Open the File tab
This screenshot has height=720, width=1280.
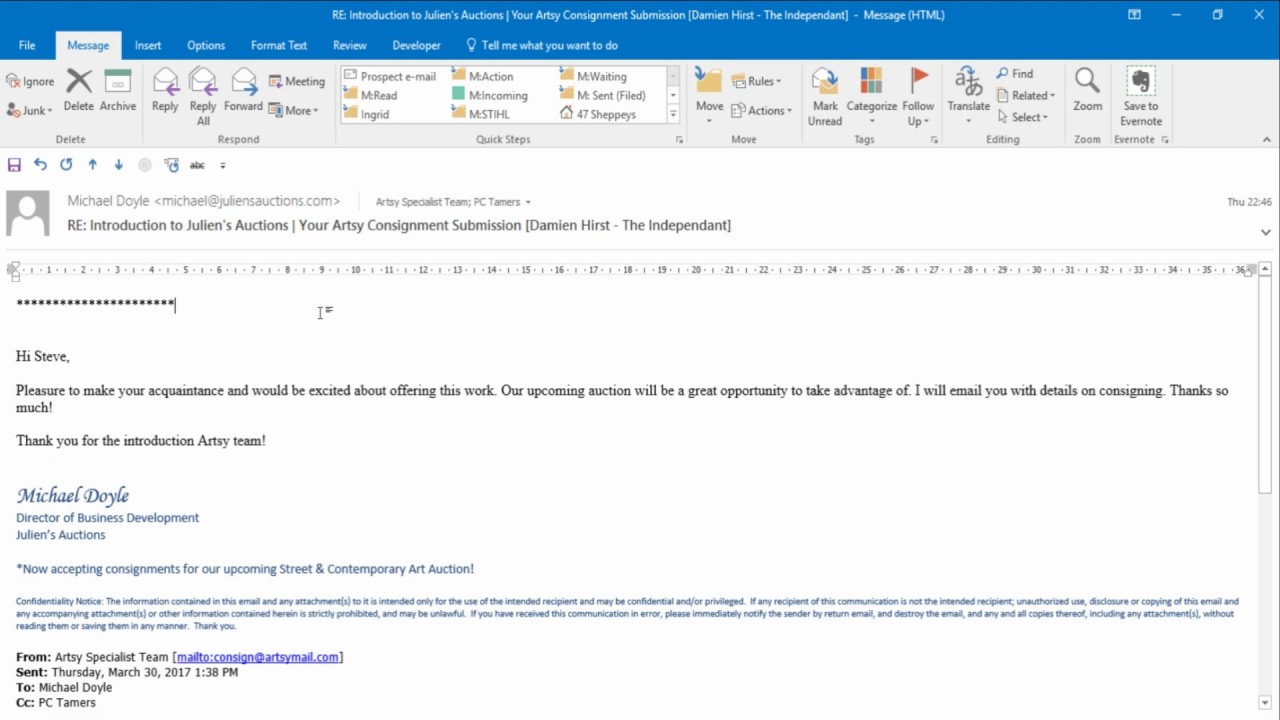(27, 45)
